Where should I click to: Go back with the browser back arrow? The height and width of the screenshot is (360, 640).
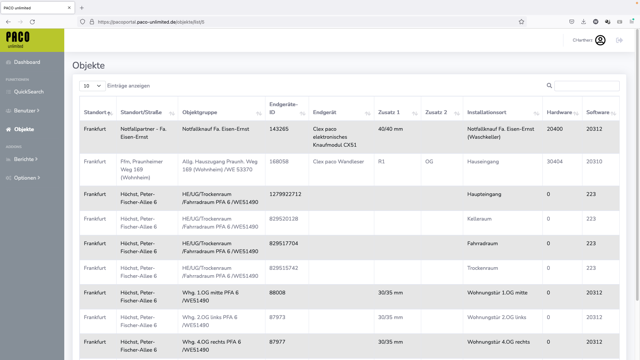pos(8,22)
